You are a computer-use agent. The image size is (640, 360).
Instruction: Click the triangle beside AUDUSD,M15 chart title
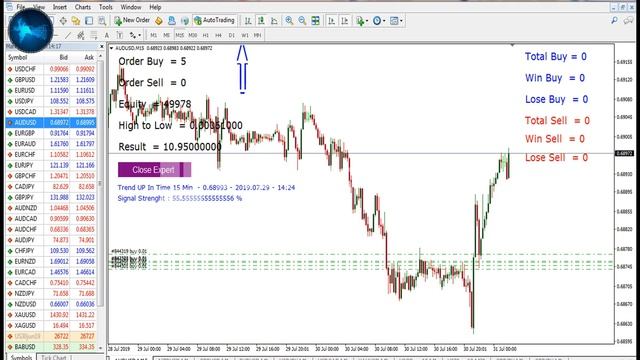pos(111,48)
